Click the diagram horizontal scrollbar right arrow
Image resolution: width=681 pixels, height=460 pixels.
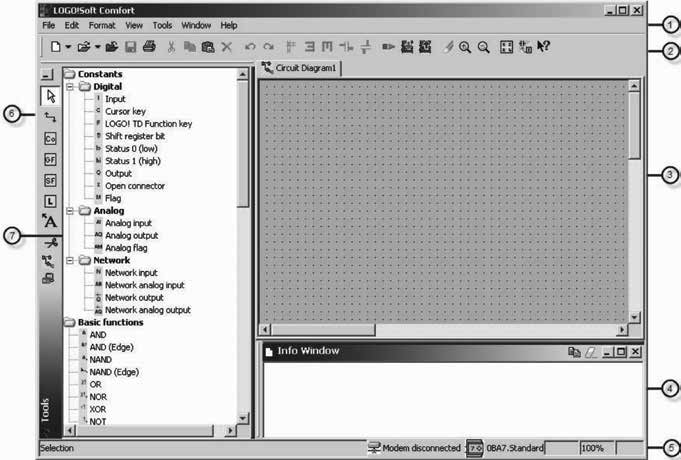(622, 330)
